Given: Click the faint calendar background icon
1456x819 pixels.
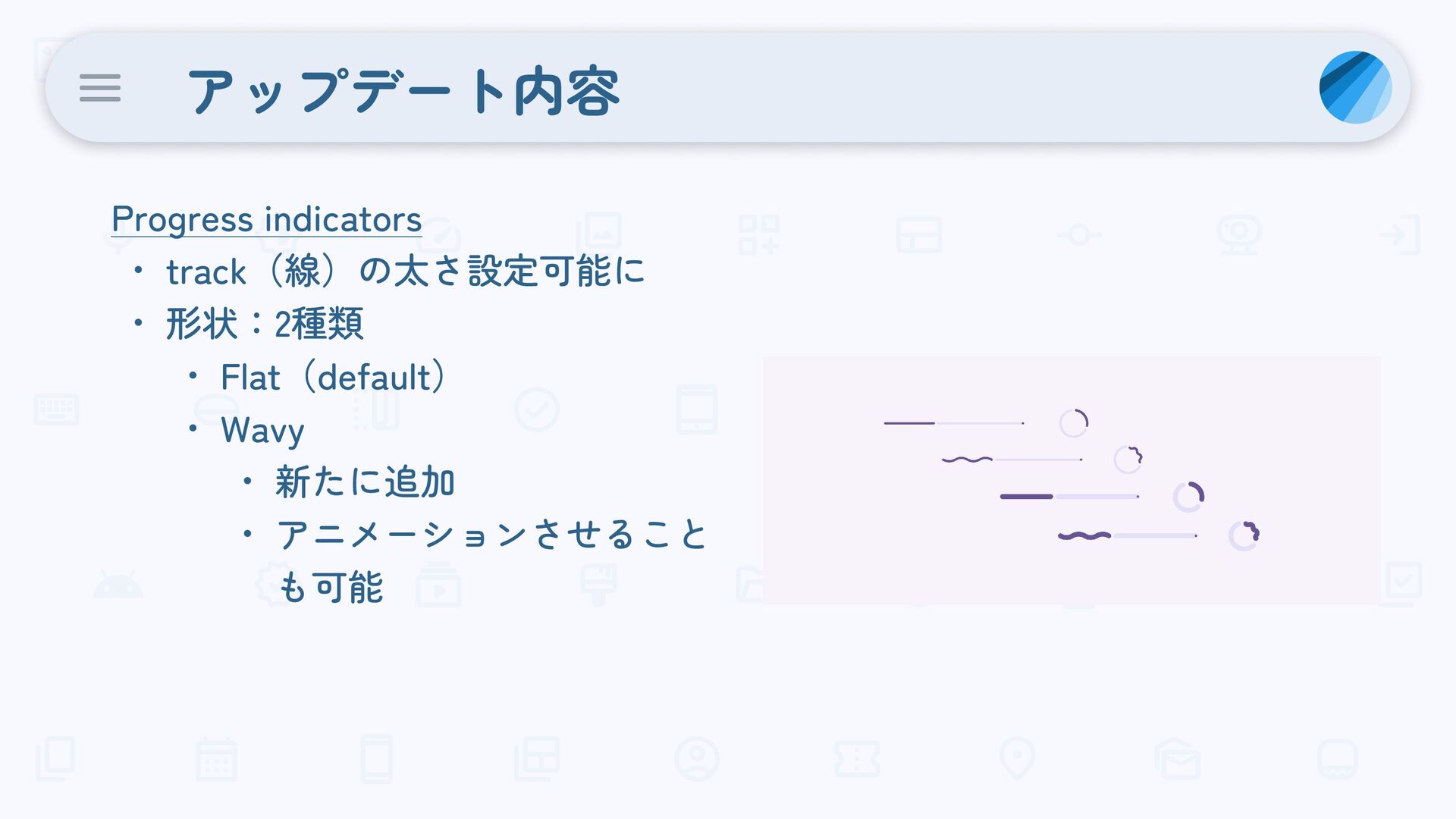Looking at the screenshot, I should tap(216, 759).
